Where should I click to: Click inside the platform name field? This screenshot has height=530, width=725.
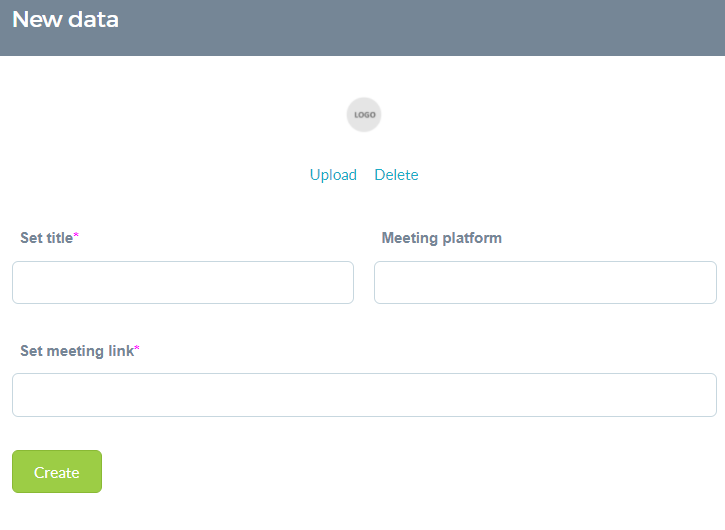[x=545, y=283]
